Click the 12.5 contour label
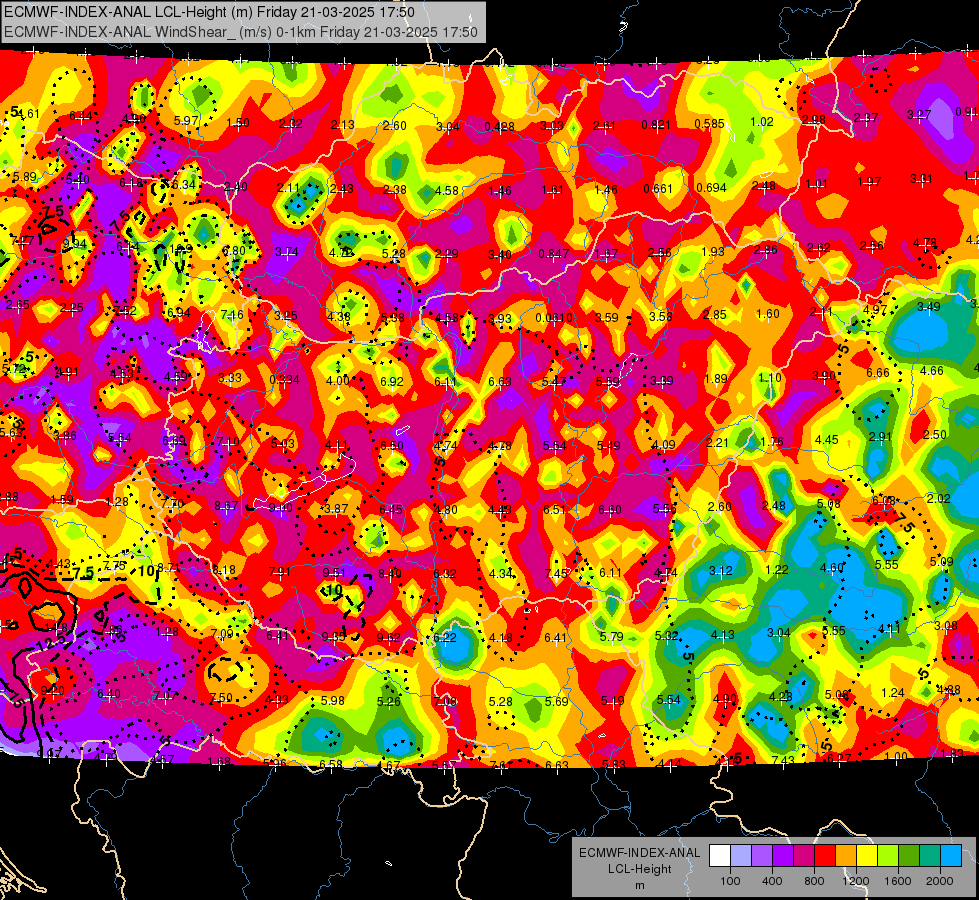Viewport: 979px width, 900px height. pos(51,643)
